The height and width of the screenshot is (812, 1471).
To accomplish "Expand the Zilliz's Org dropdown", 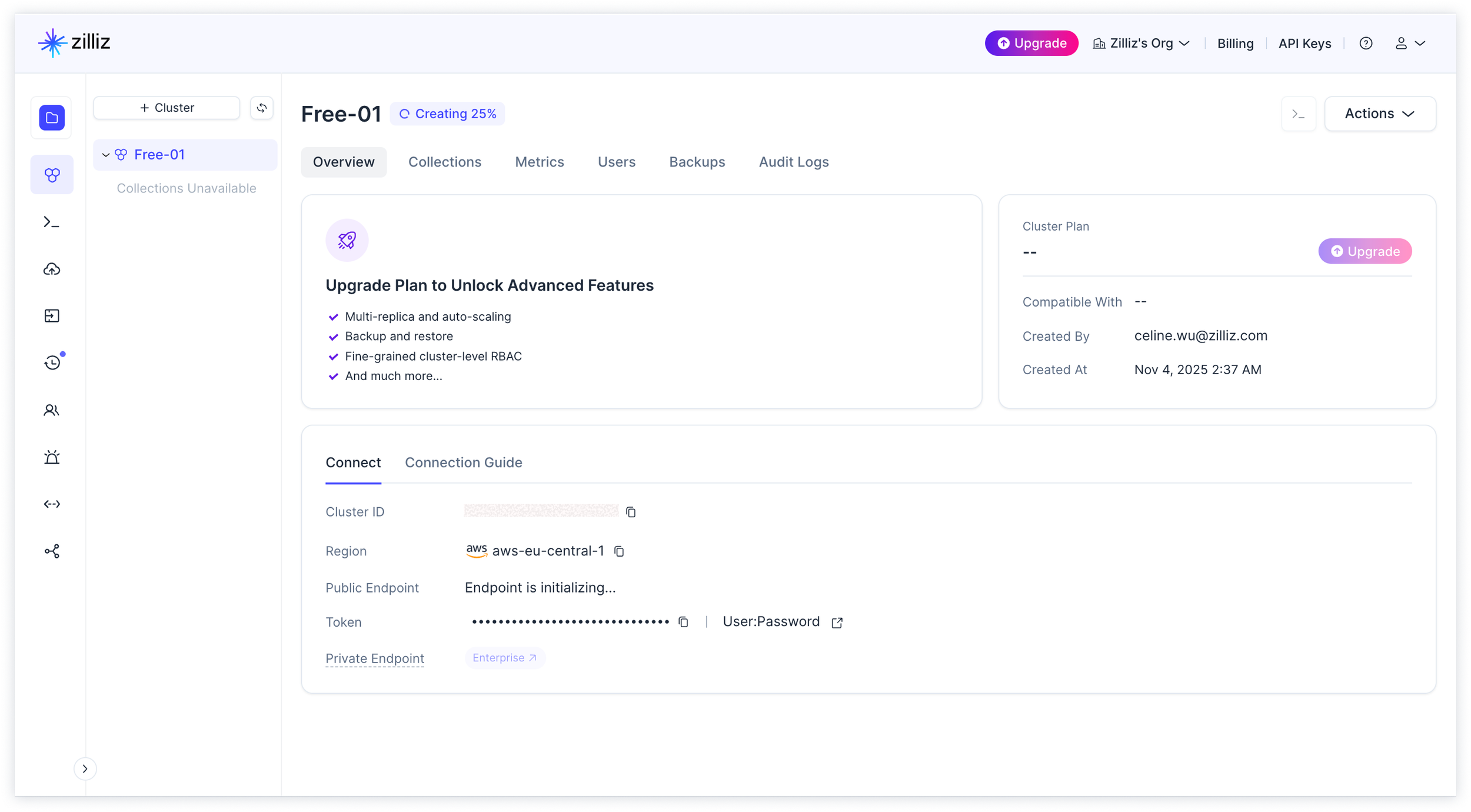I will [1141, 44].
